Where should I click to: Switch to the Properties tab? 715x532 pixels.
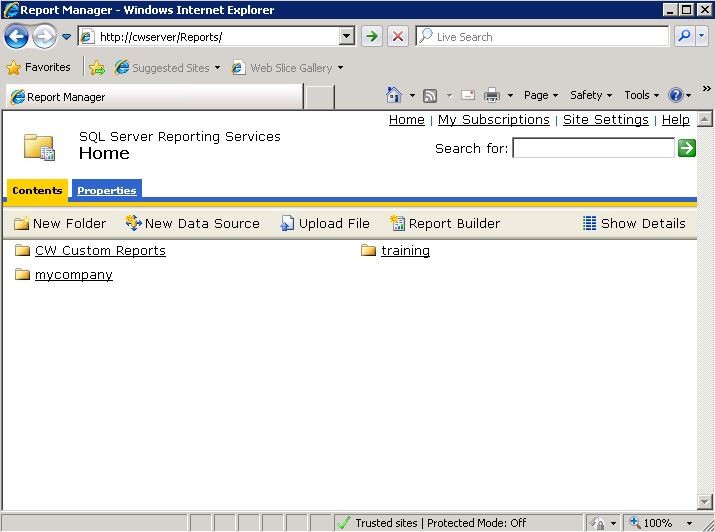pos(107,190)
